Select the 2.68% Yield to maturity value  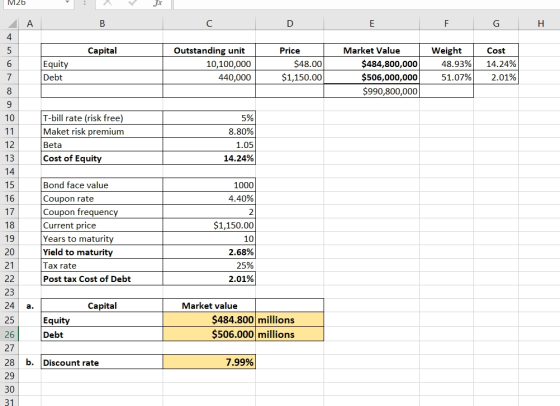209,252
